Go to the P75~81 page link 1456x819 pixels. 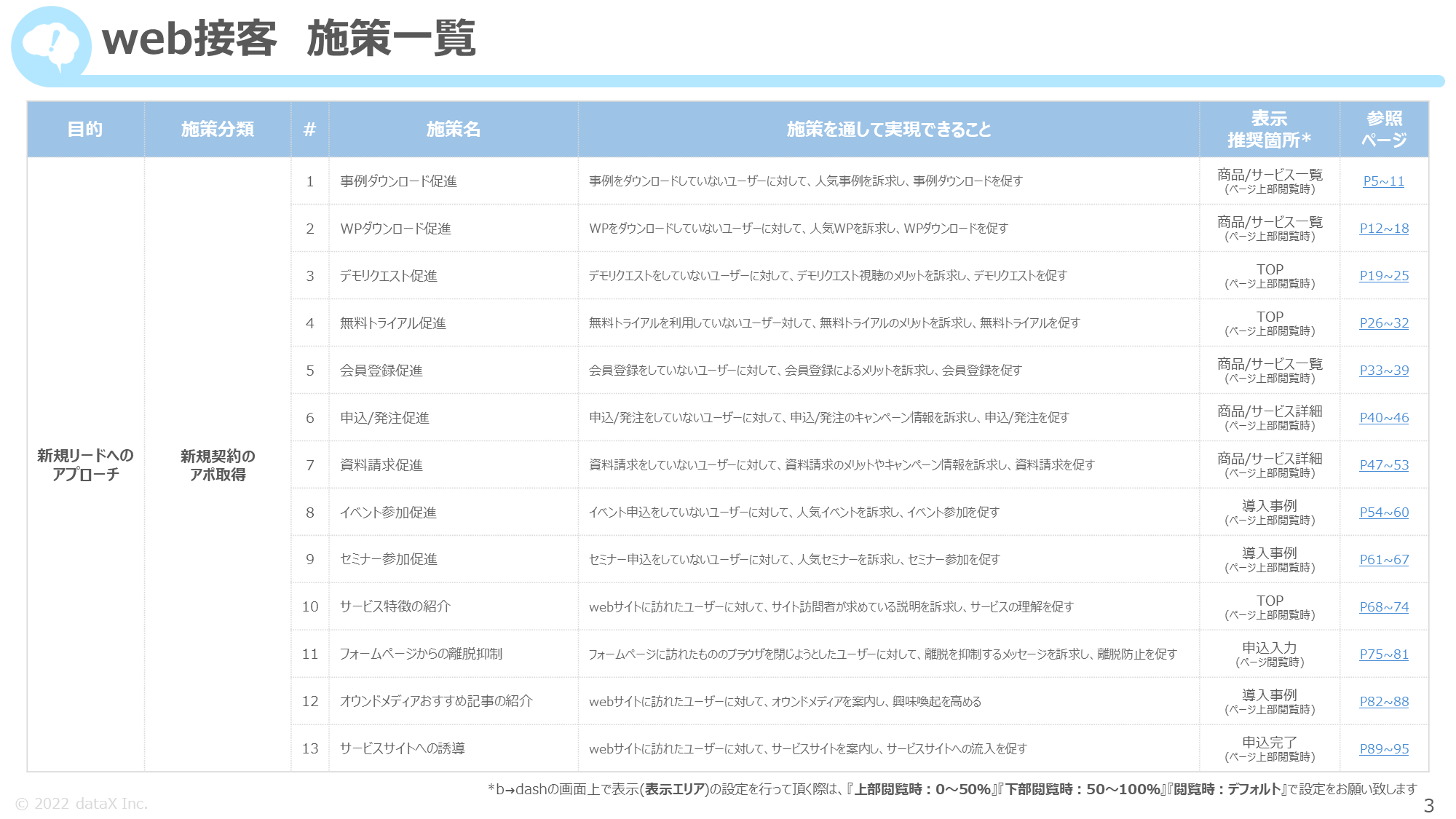1384,654
